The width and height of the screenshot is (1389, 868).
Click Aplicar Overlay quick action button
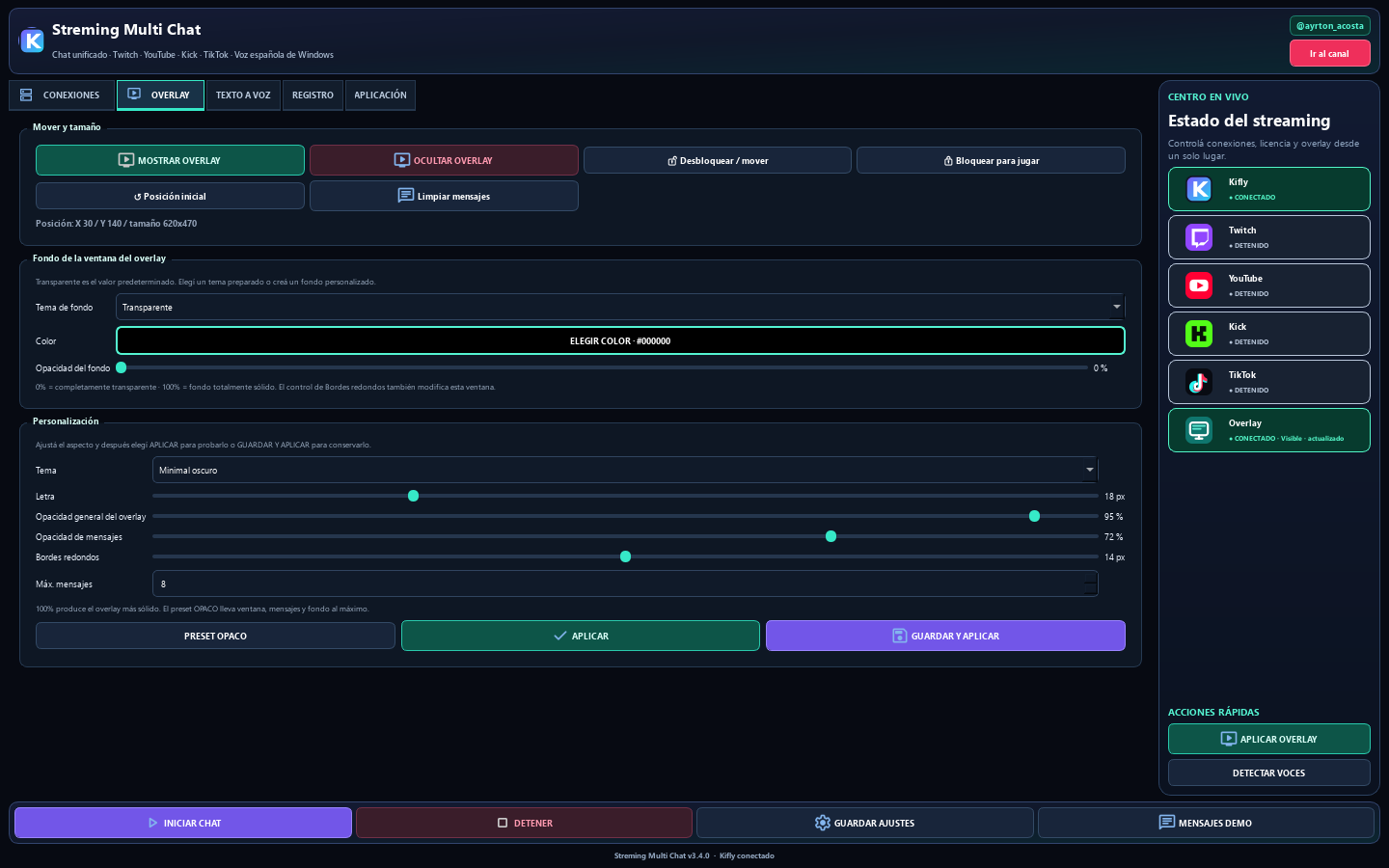point(1268,739)
